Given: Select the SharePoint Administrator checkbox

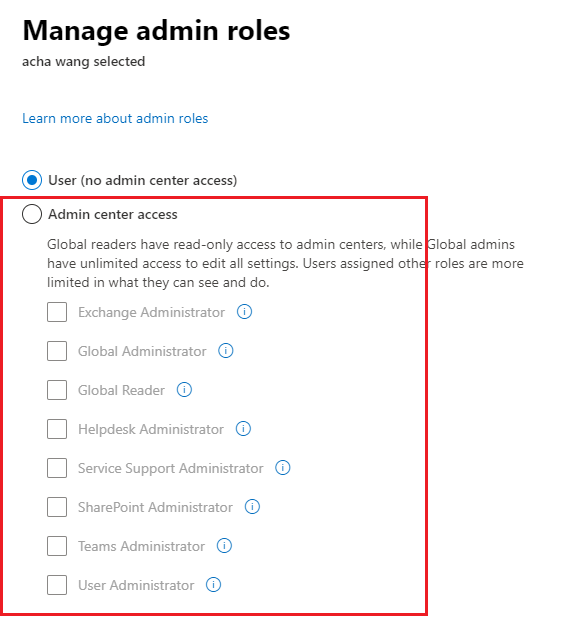Looking at the screenshot, I should coord(57,507).
